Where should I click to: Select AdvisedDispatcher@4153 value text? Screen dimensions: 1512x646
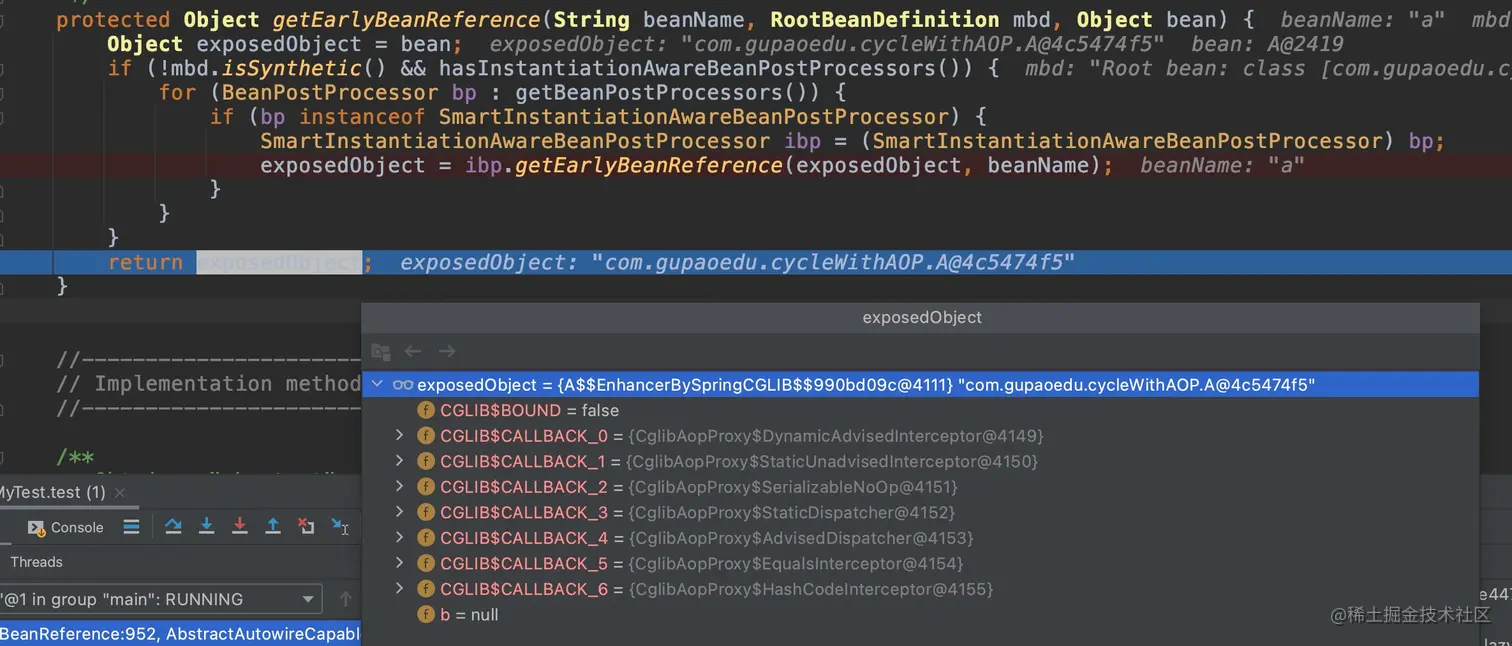point(800,538)
